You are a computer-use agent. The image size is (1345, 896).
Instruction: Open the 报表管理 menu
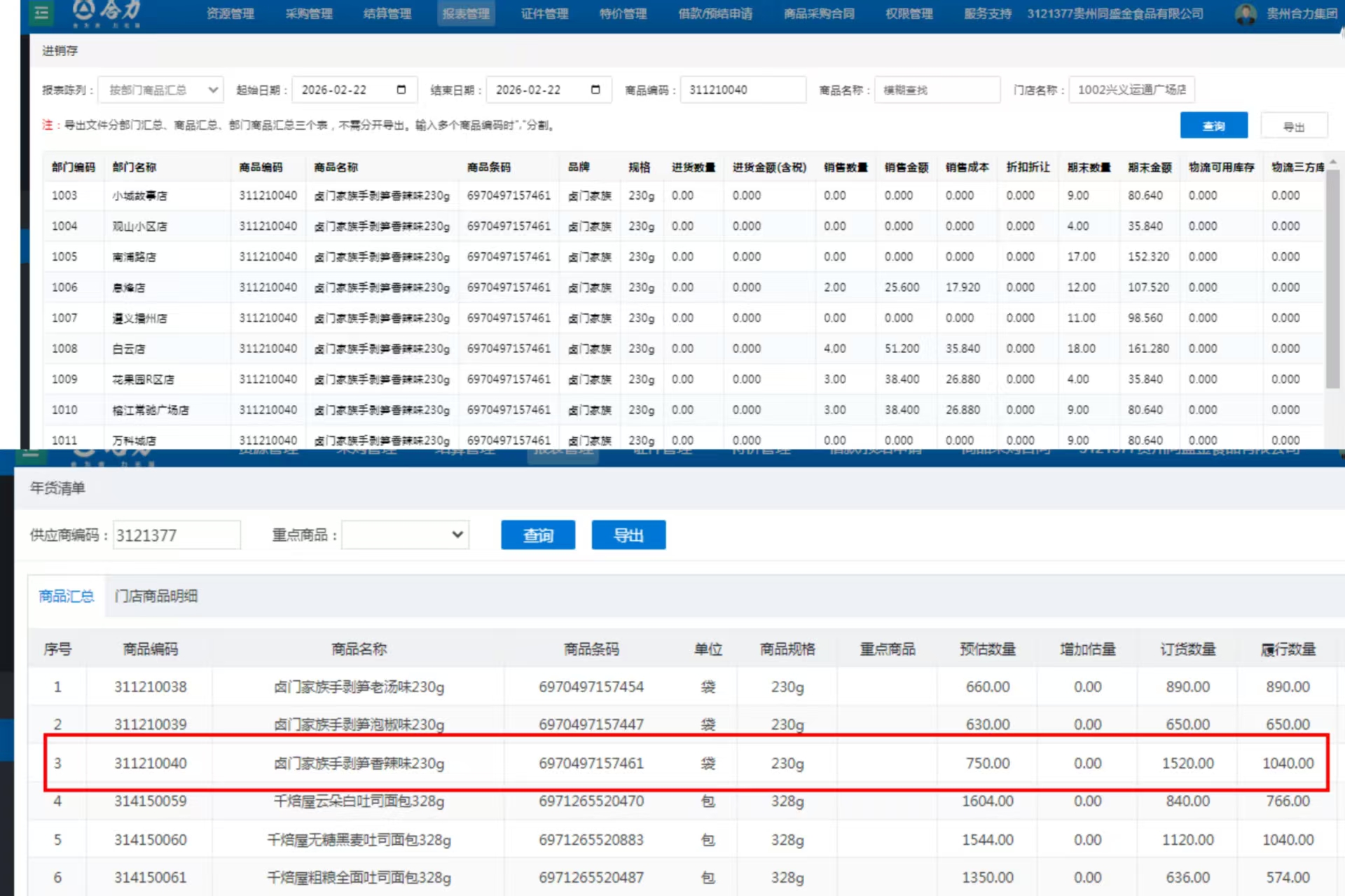click(466, 13)
